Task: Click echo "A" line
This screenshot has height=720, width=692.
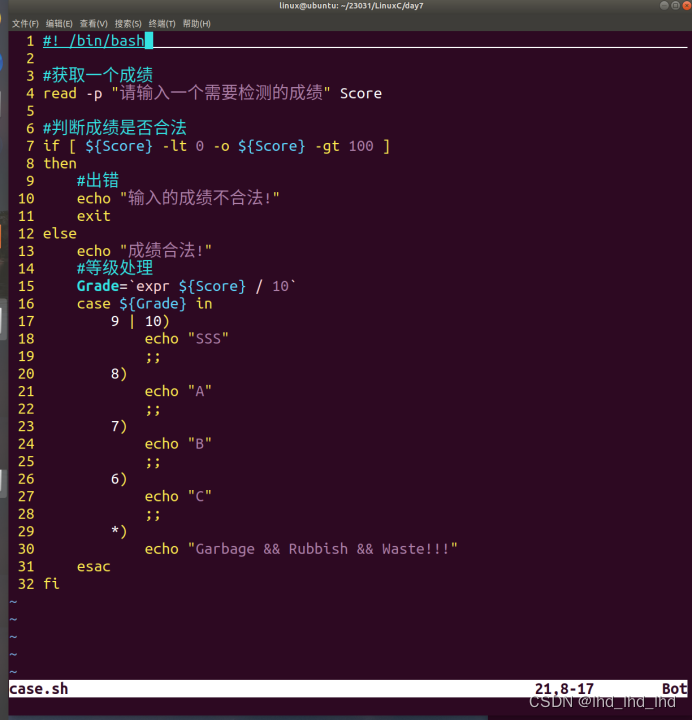Action: point(178,391)
